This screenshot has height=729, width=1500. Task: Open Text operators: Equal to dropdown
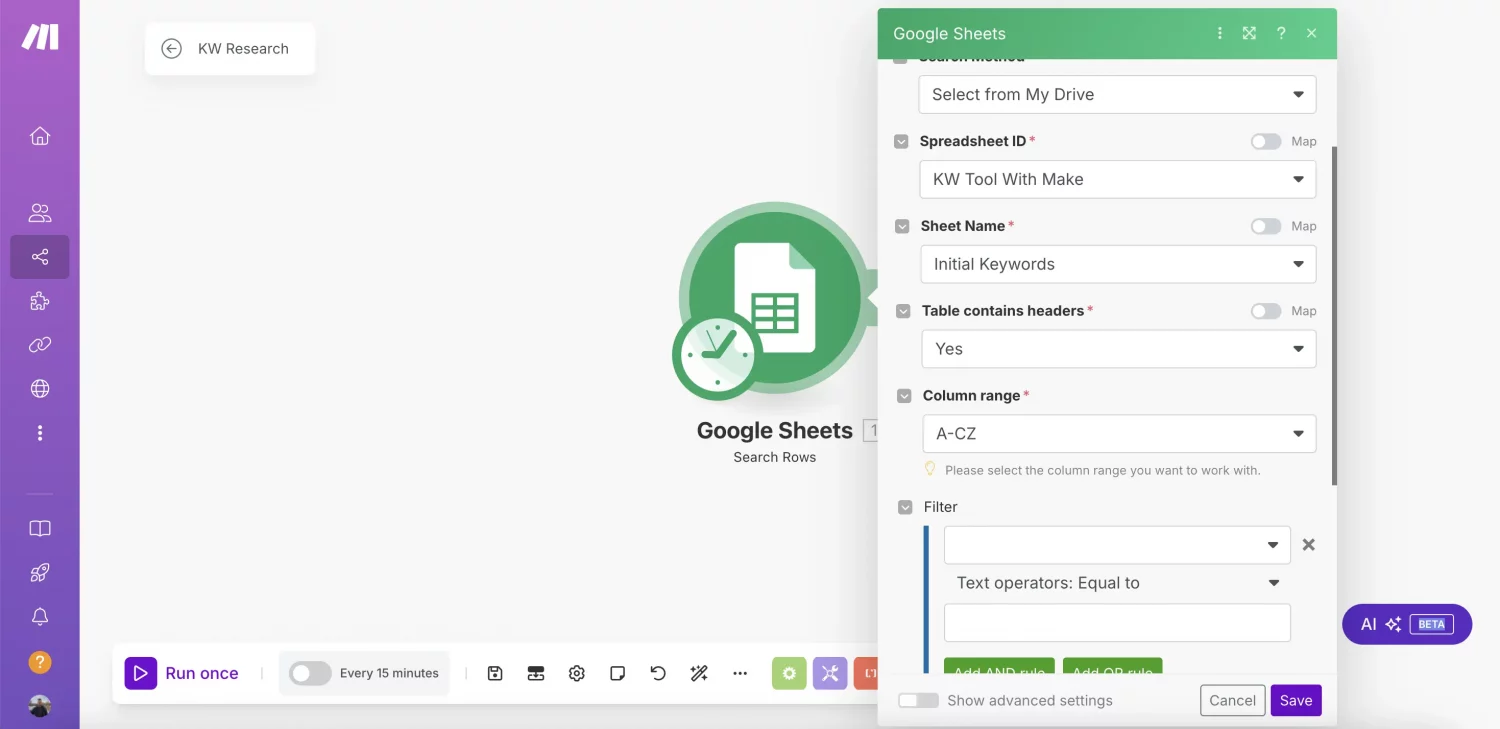1117,583
